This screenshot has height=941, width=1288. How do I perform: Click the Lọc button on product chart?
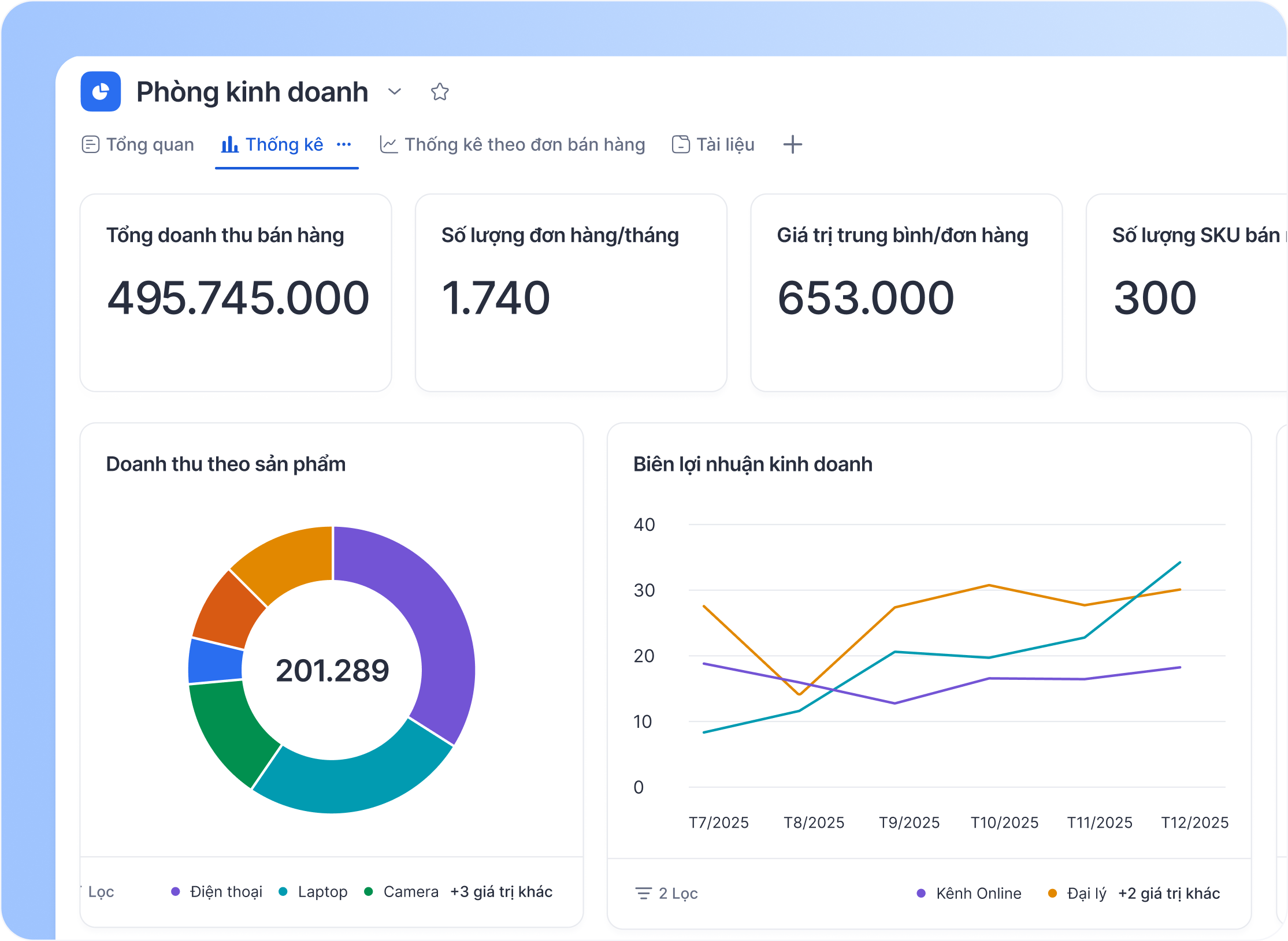(x=101, y=891)
